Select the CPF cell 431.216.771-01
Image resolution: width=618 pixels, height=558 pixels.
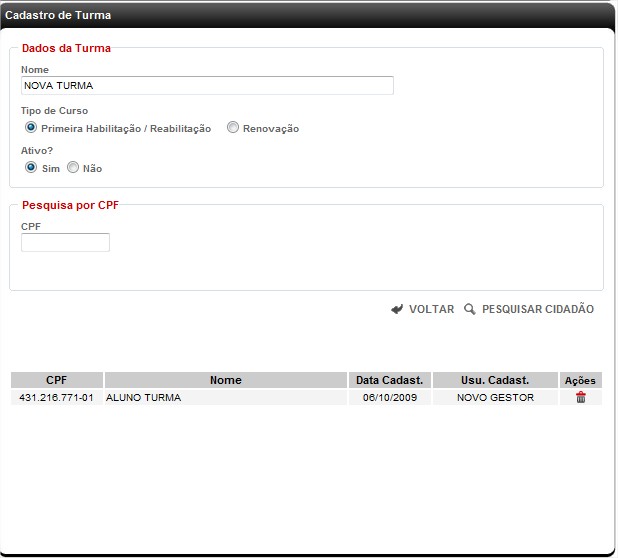pyautogui.click(x=56, y=397)
